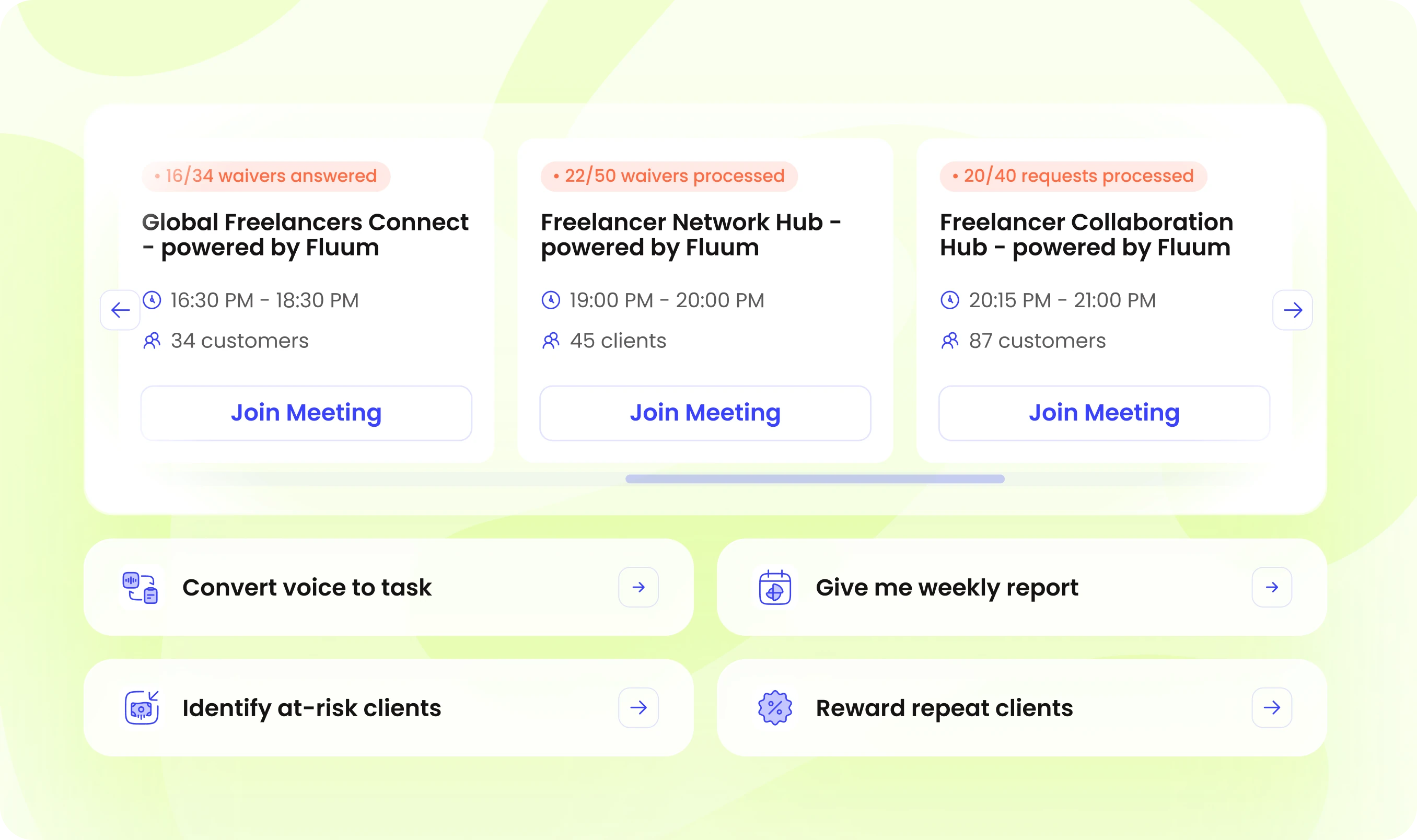Open Convert voice to task arrow
The image size is (1417, 840).
click(638, 587)
